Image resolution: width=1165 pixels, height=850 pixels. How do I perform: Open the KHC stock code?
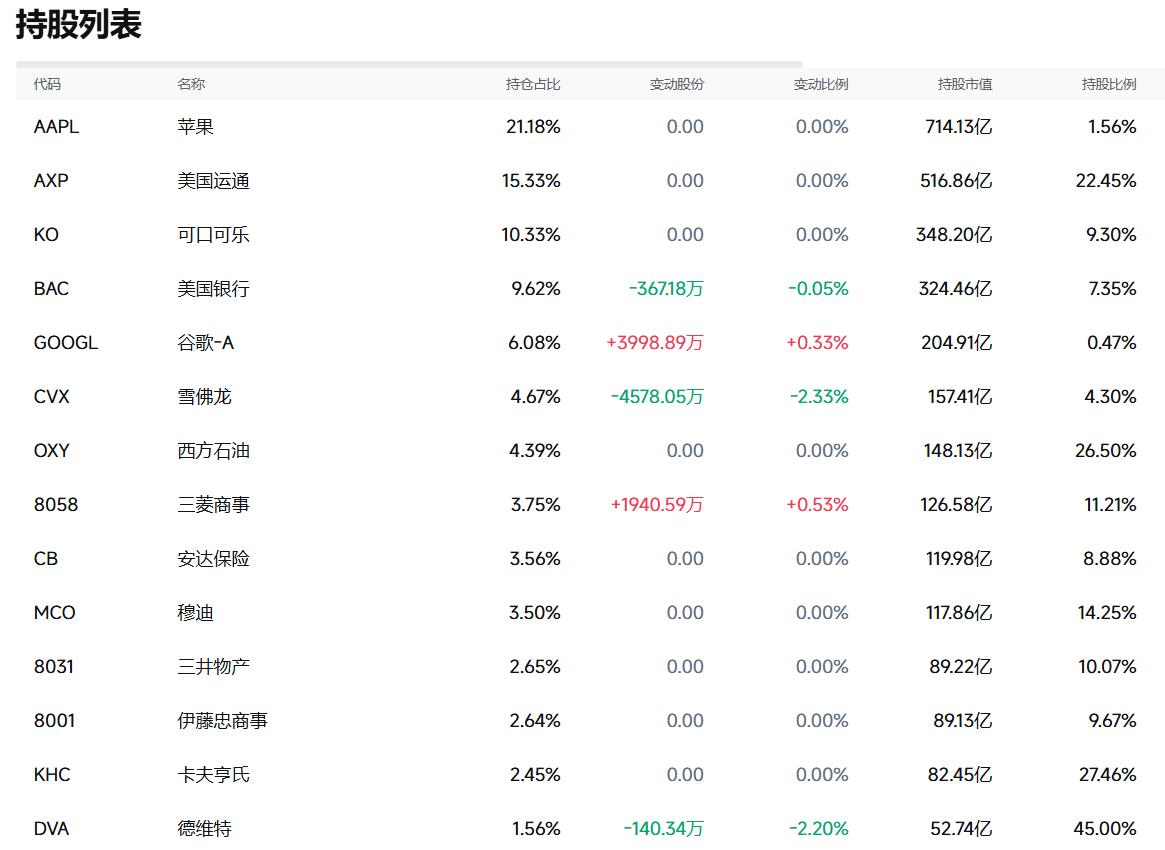point(52,775)
